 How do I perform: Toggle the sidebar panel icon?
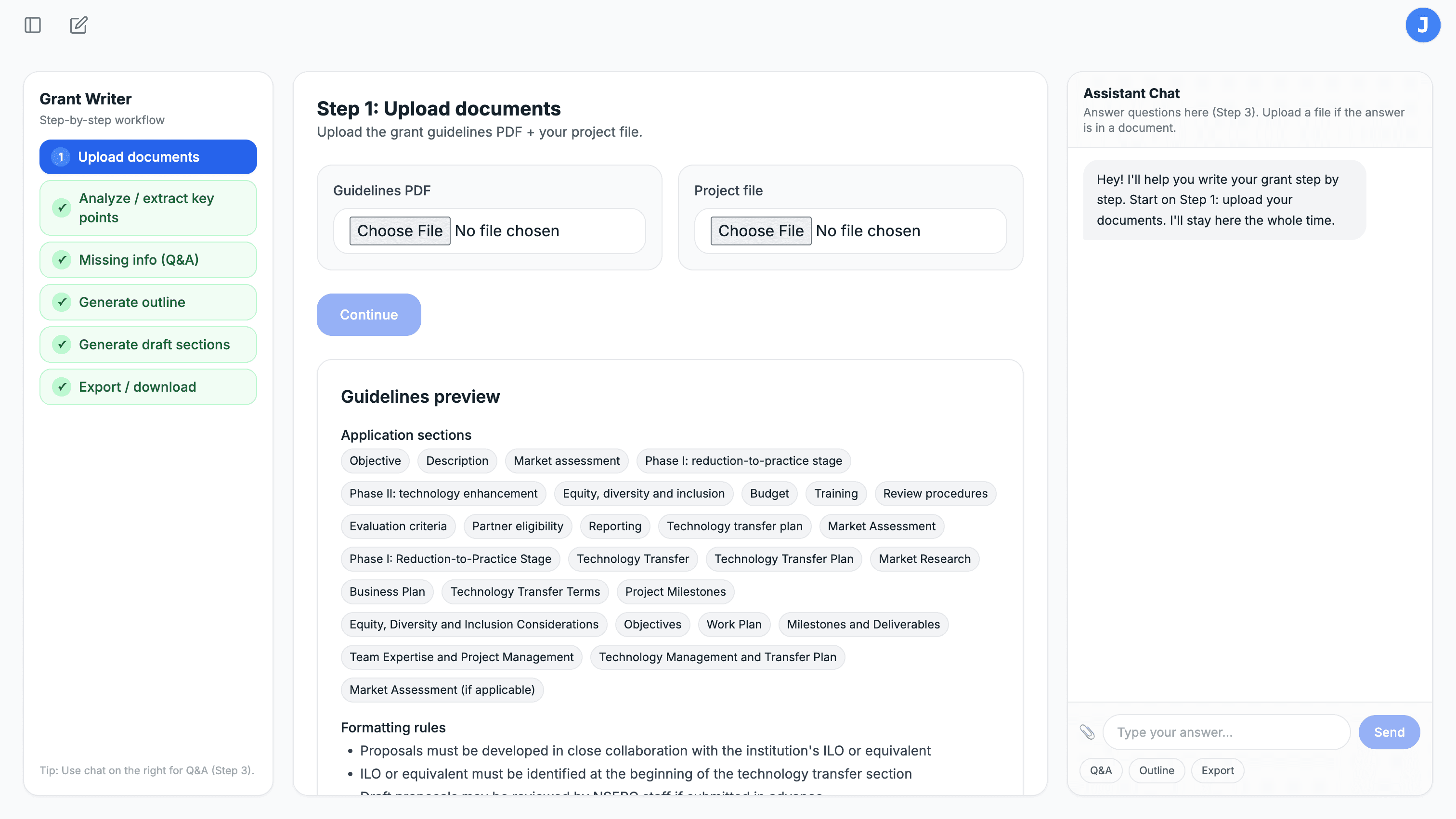32,25
